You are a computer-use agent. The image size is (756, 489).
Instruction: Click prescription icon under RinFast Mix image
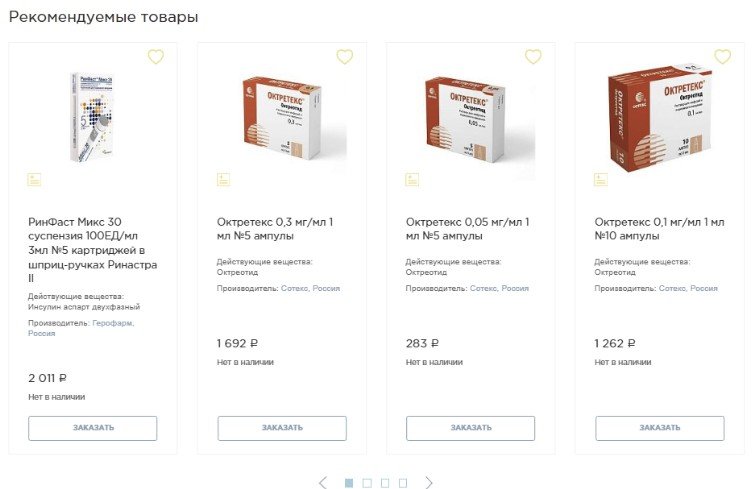pyautogui.click(x=35, y=179)
